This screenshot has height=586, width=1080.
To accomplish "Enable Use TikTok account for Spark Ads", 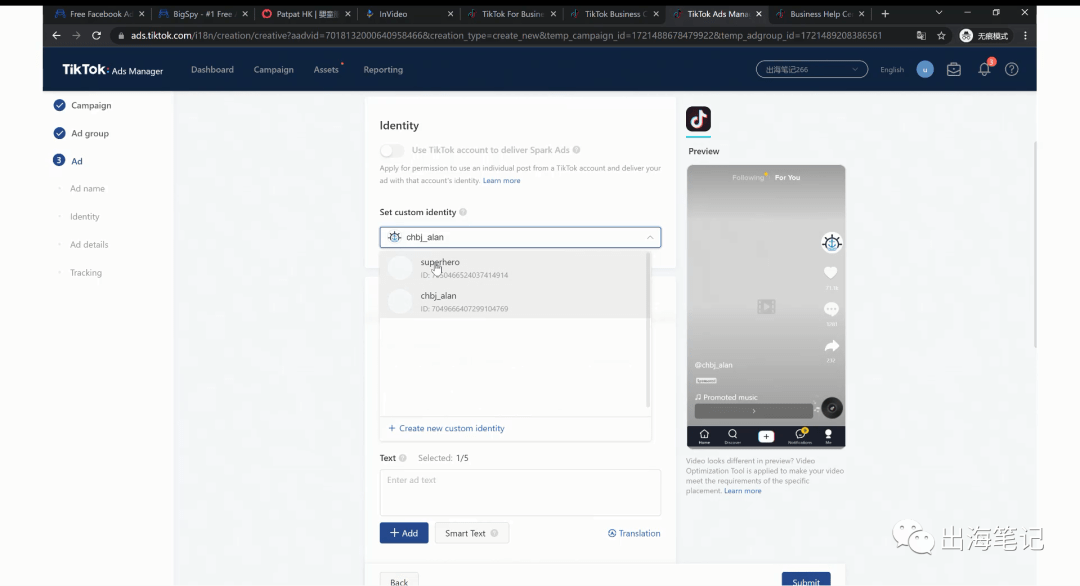I will click(391, 150).
